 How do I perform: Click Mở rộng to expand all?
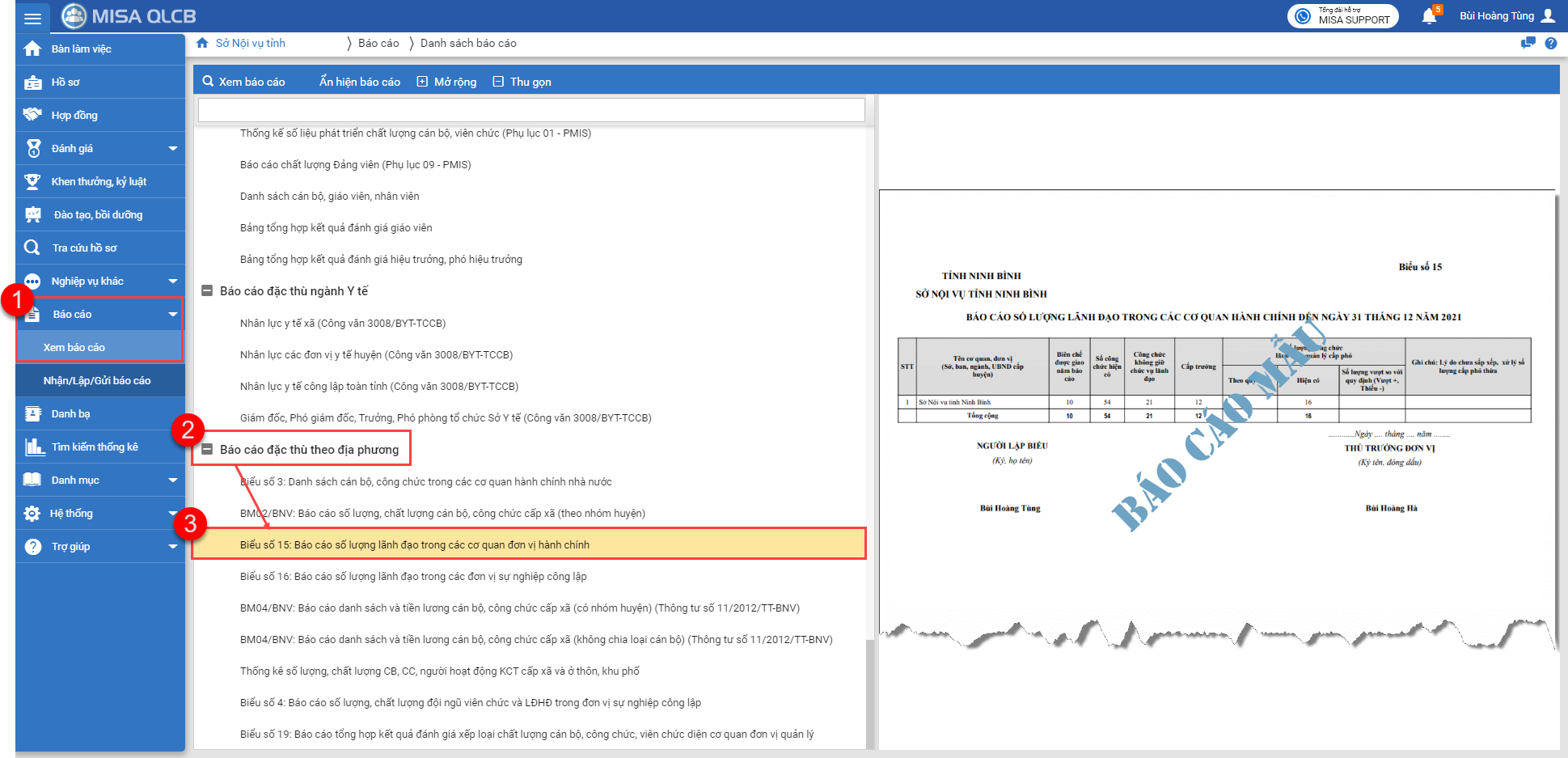click(446, 83)
